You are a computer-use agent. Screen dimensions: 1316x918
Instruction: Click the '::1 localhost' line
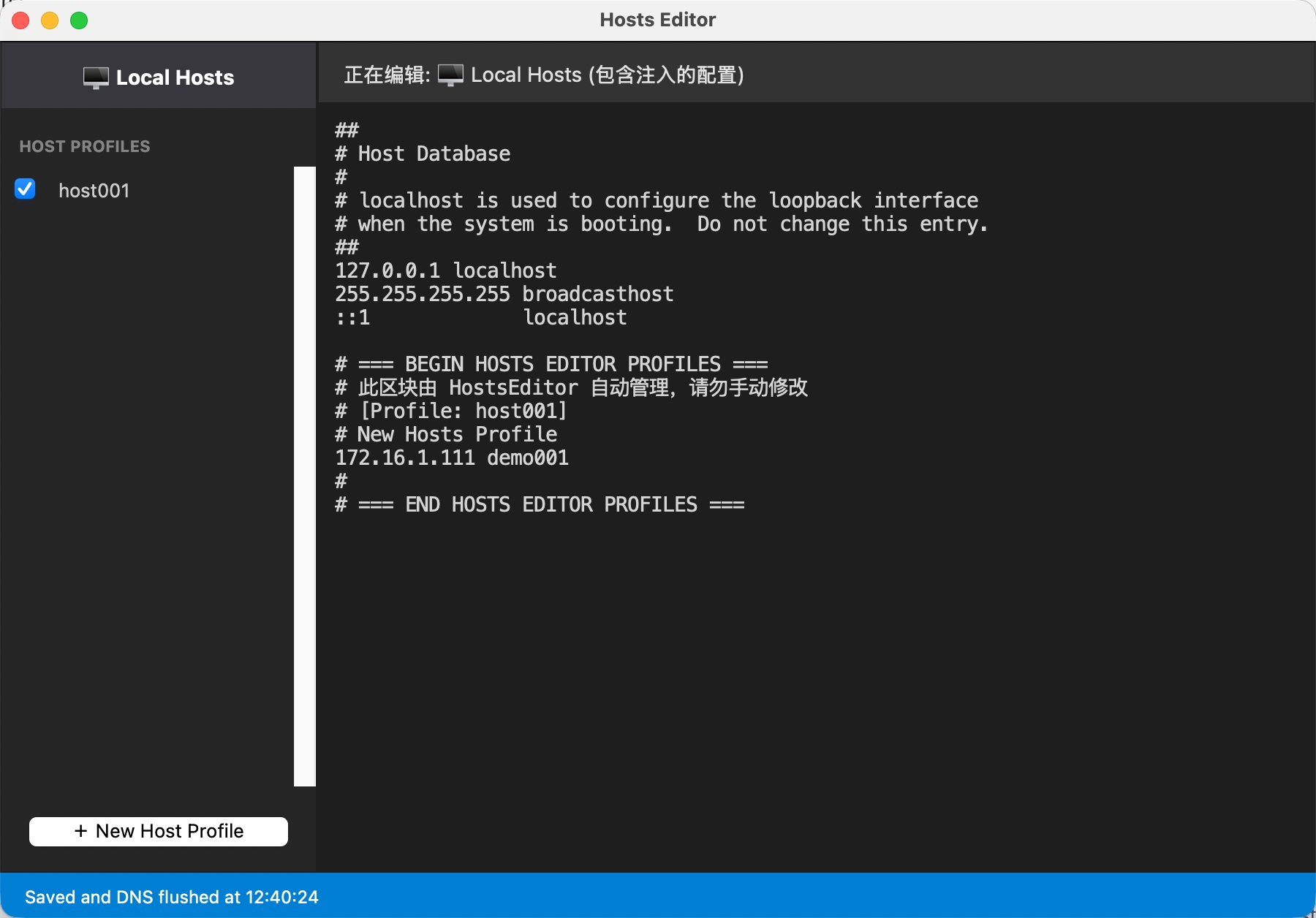(481, 317)
